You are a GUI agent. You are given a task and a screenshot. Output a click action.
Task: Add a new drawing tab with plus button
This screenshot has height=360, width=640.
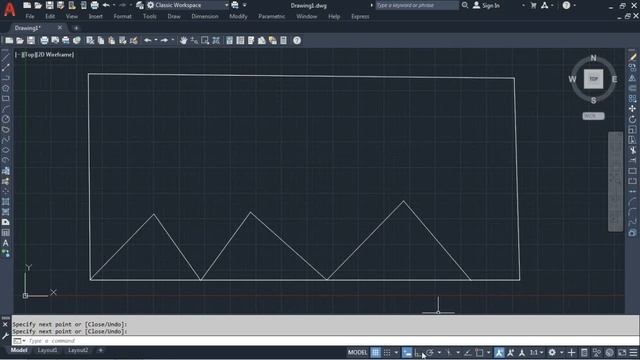click(76, 28)
